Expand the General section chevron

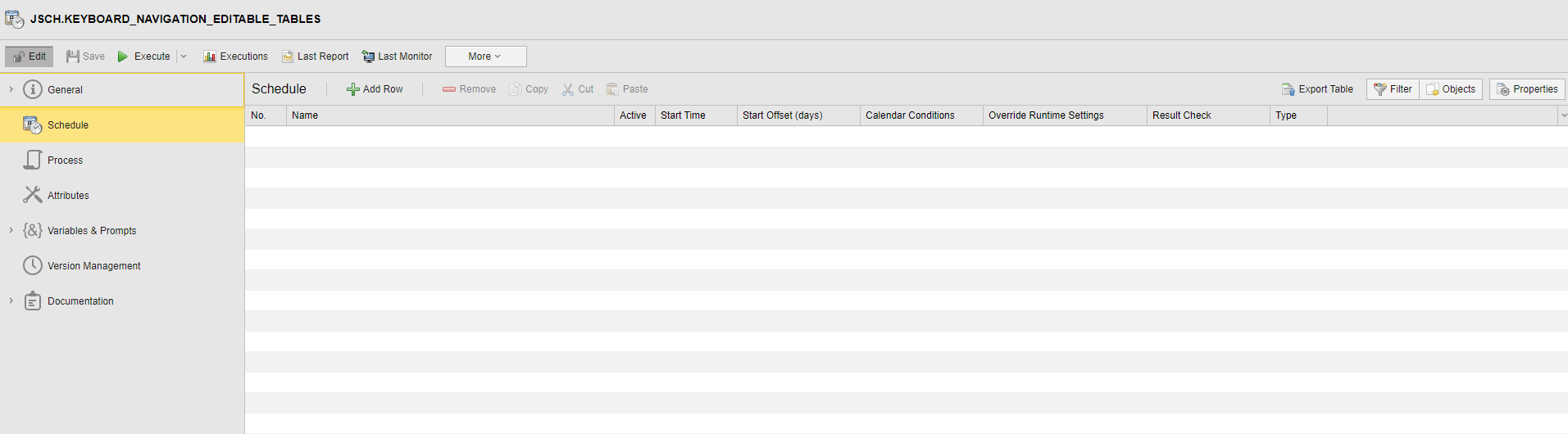click(11, 89)
